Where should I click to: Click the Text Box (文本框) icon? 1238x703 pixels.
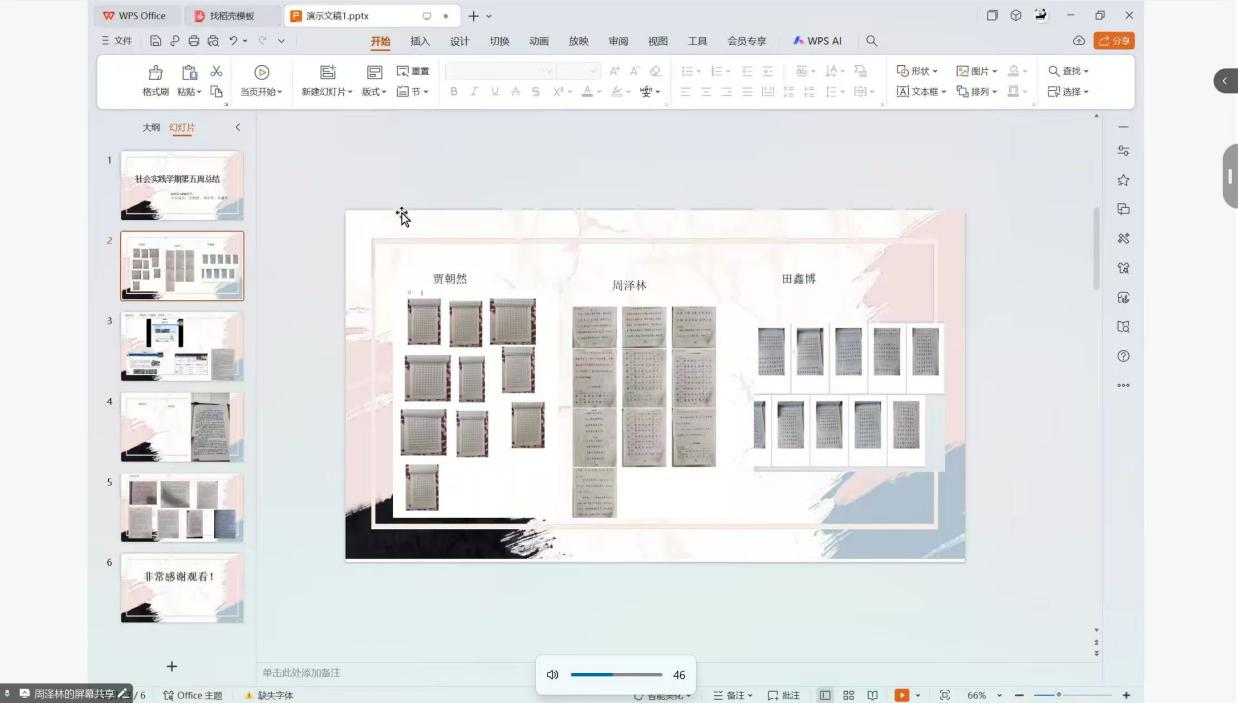(x=903, y=92)
